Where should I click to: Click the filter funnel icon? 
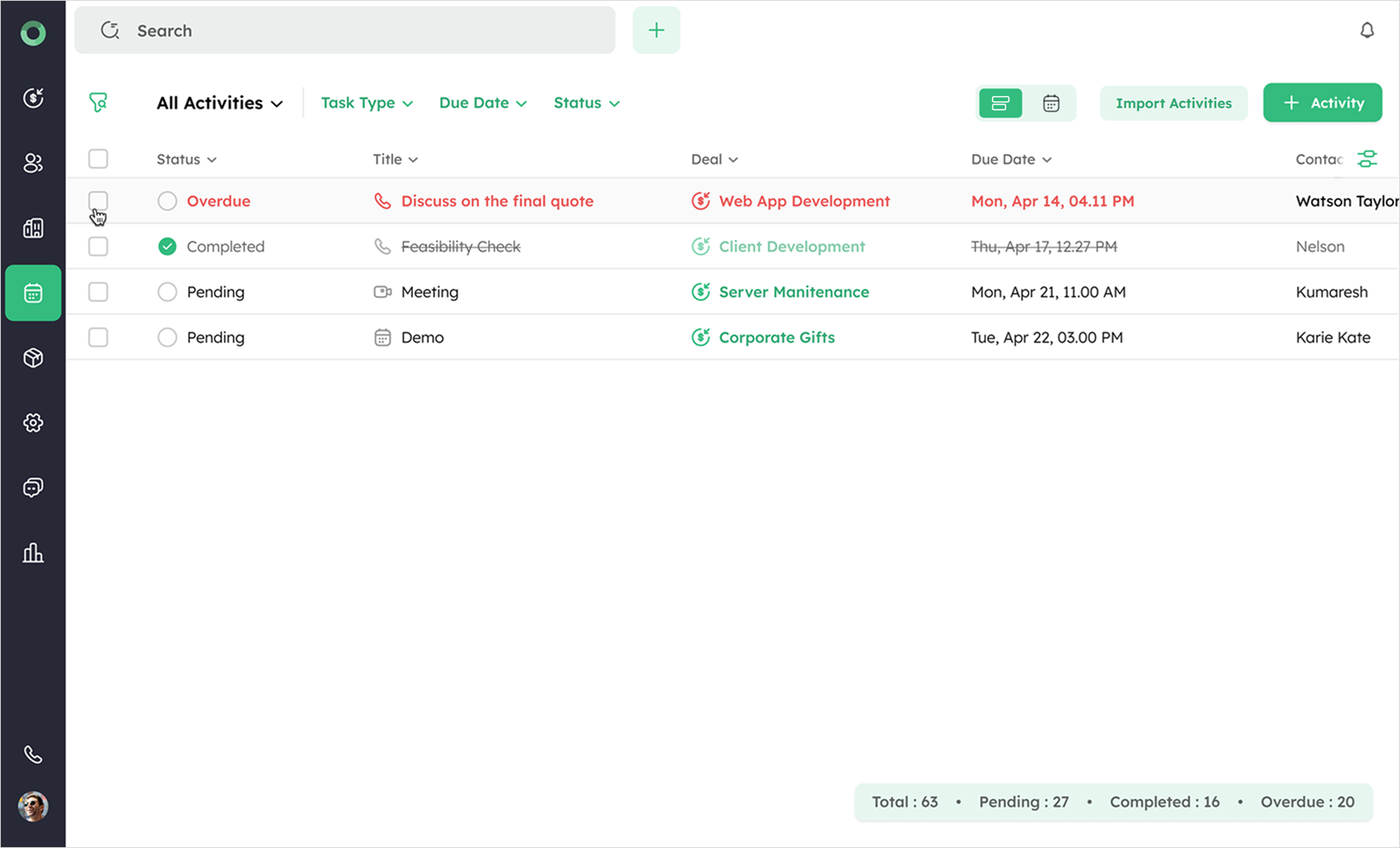pyautogui.click(x=98, y=103)
